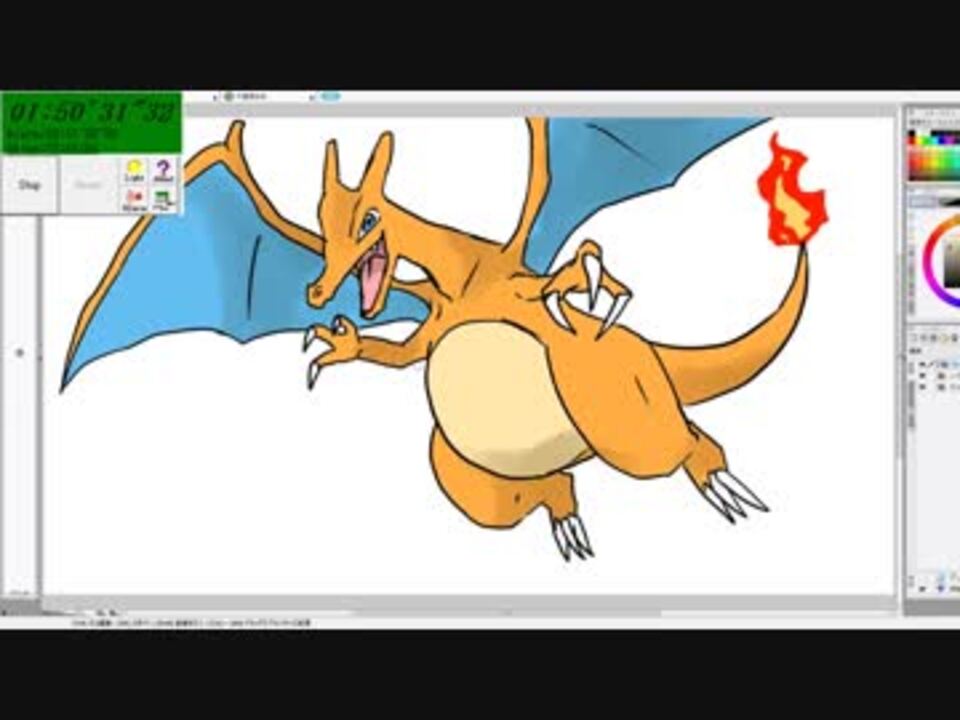Click the blue highlighted item in top toolbar
960x720 pixels.
[x=329, y=96]
